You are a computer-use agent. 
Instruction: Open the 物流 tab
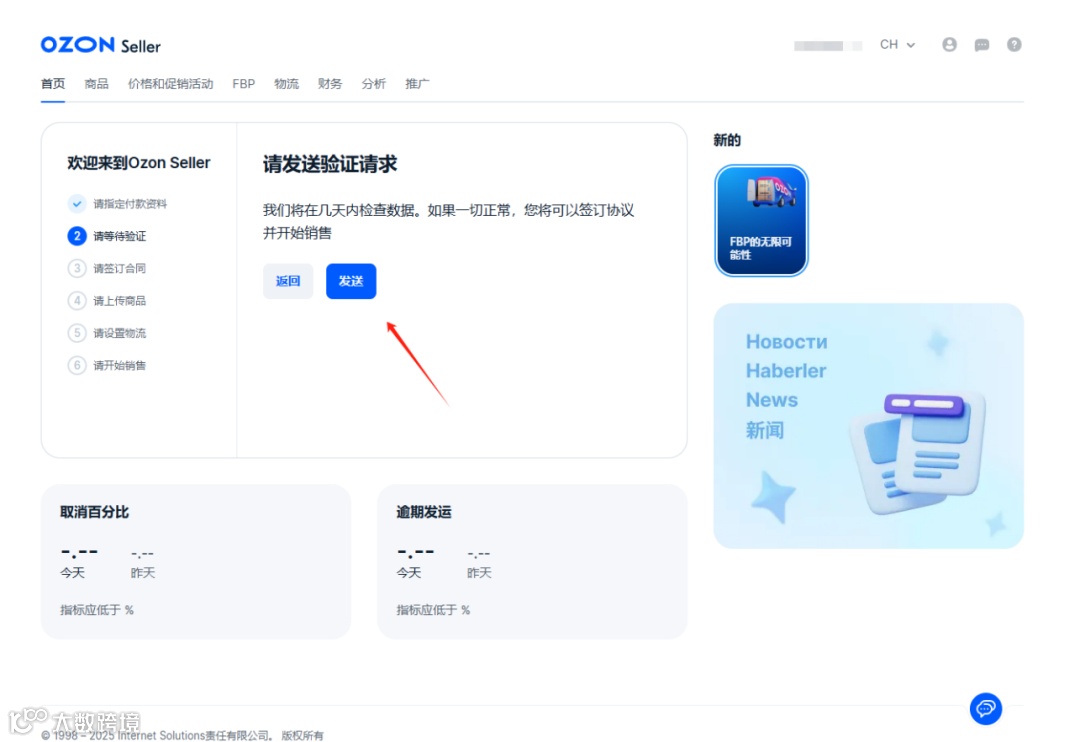point(287,84)
